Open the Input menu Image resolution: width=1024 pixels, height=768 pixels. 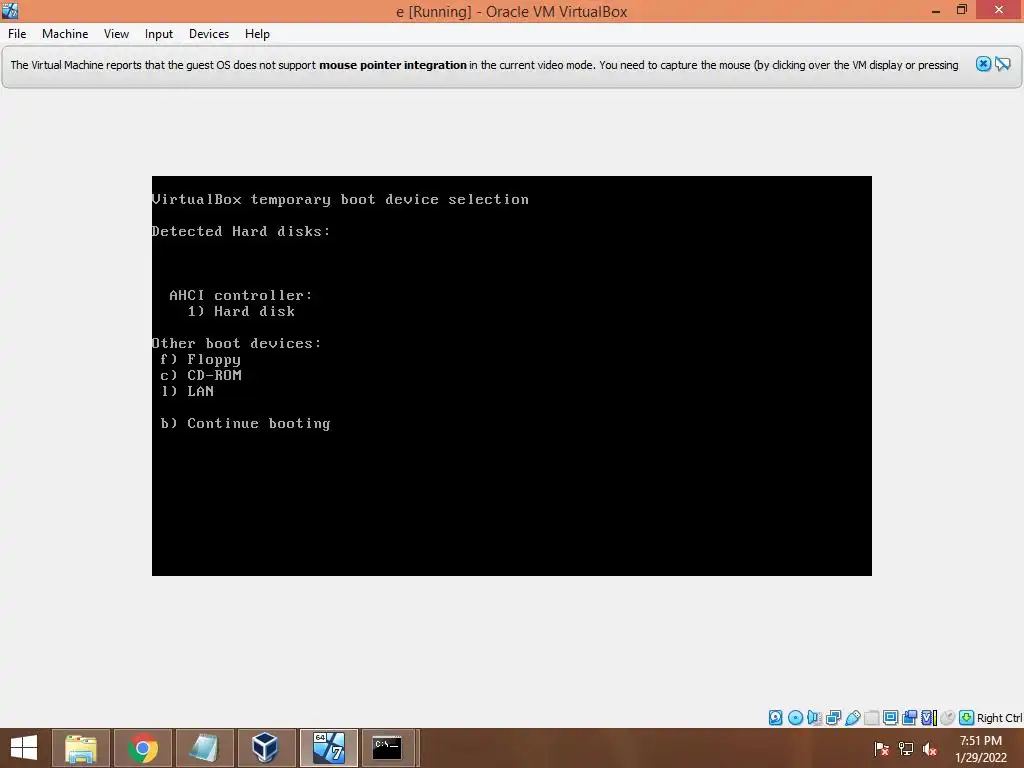tap(159, 34)
